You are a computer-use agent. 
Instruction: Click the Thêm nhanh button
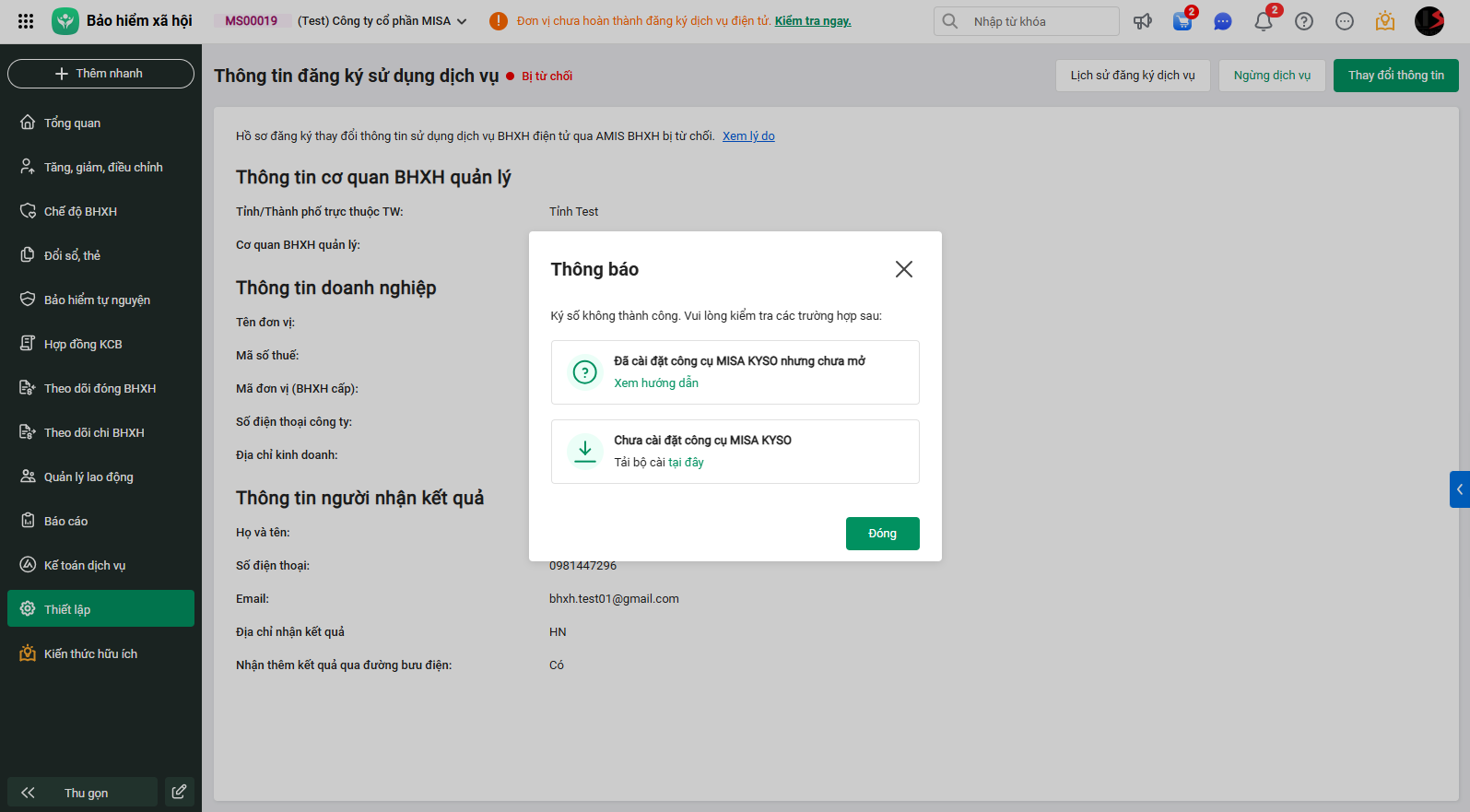(x=100, y=74)
